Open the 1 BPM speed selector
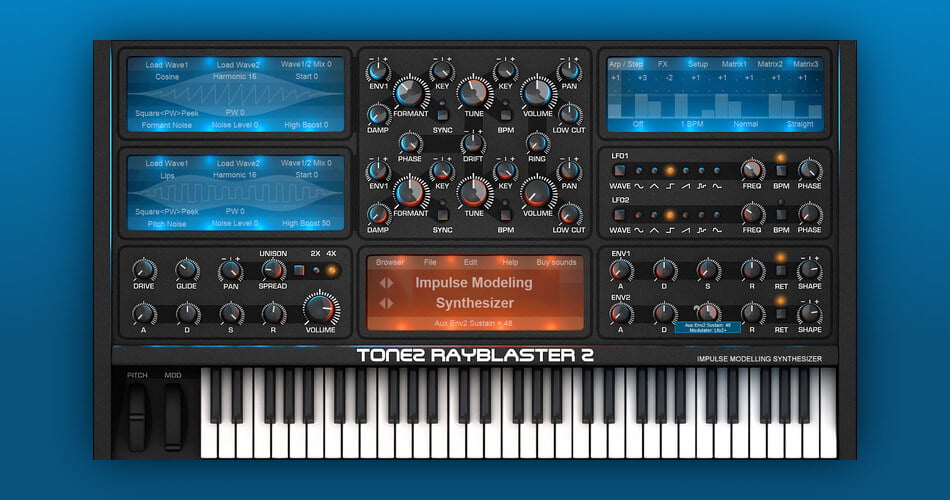The width and height of the screenshot is (950, 500). (692, 124)
